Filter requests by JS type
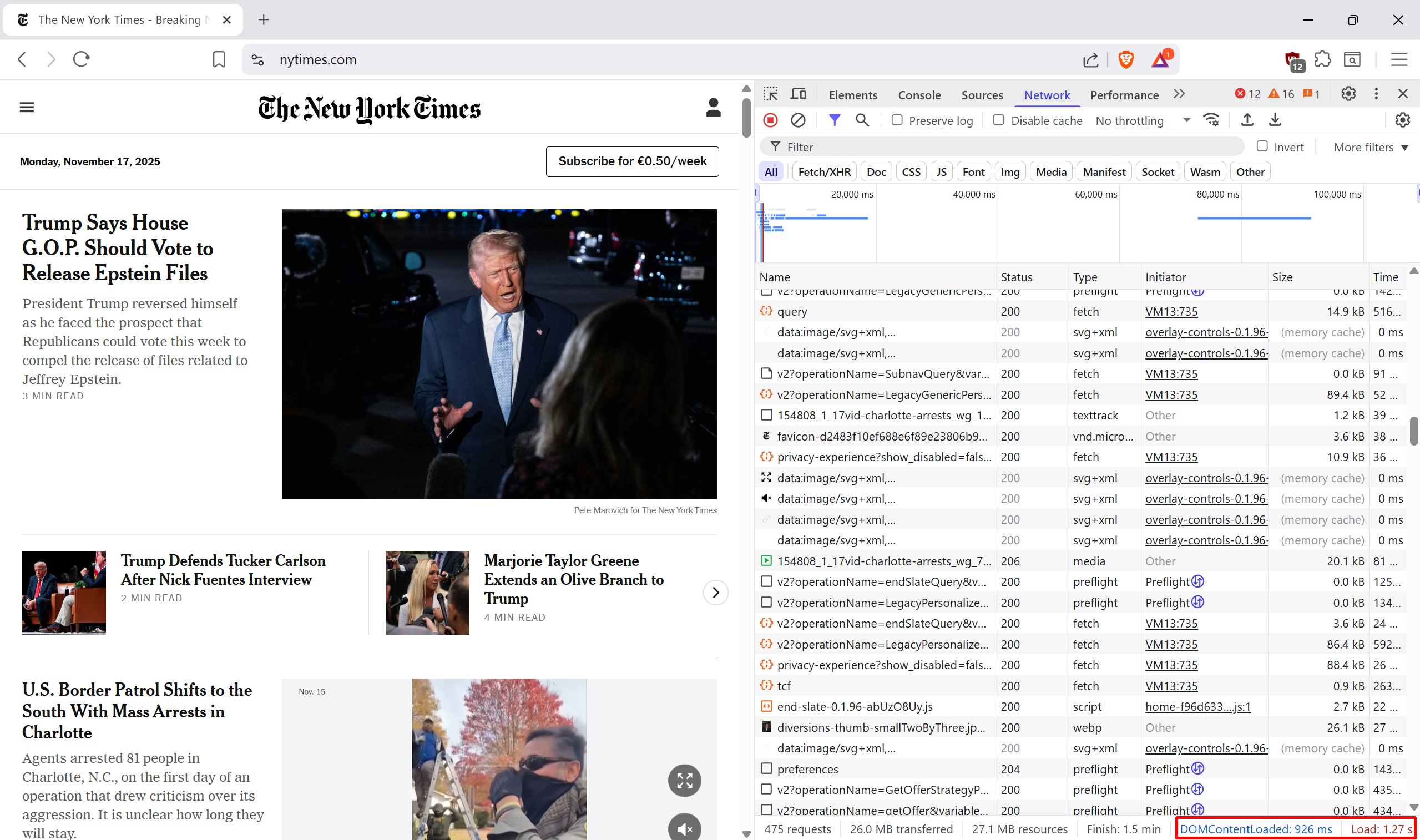Screen dimensions: 1420x840 941,172
